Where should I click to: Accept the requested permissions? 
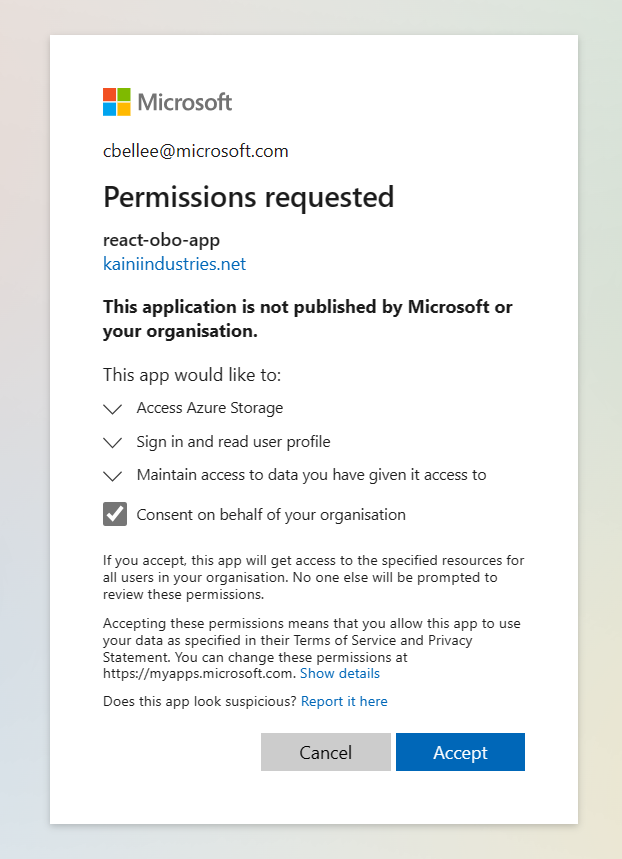(x=460, y=752)
